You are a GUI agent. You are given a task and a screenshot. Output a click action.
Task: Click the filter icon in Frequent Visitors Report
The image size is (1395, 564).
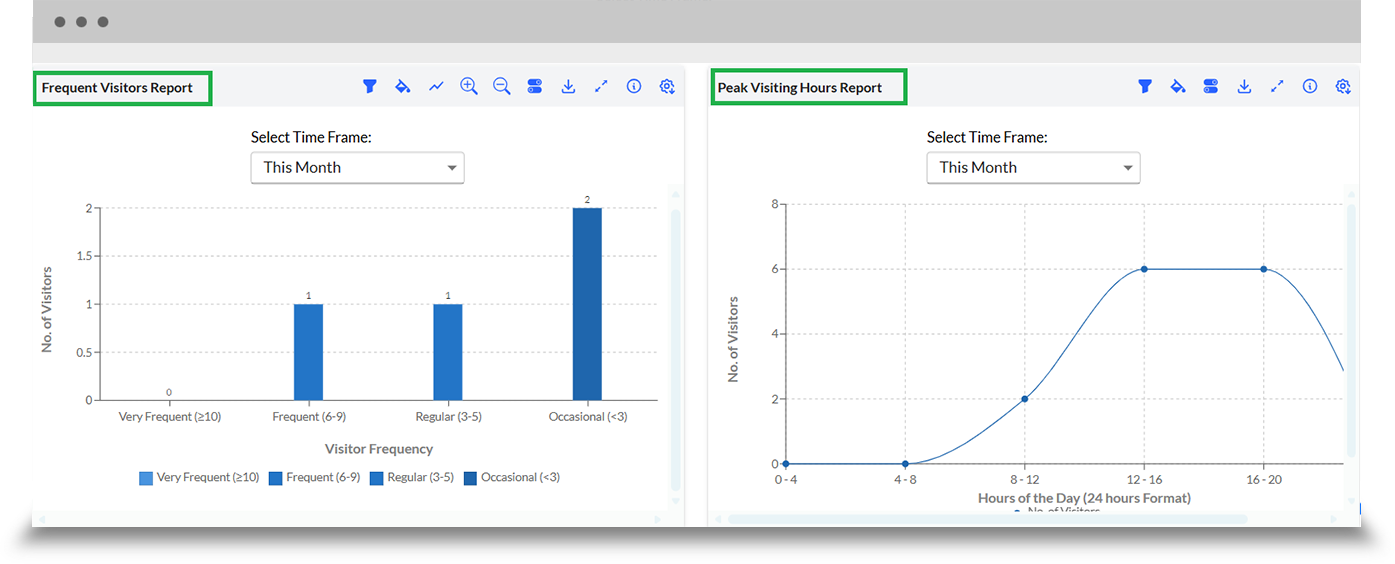[x=369, y=87]
